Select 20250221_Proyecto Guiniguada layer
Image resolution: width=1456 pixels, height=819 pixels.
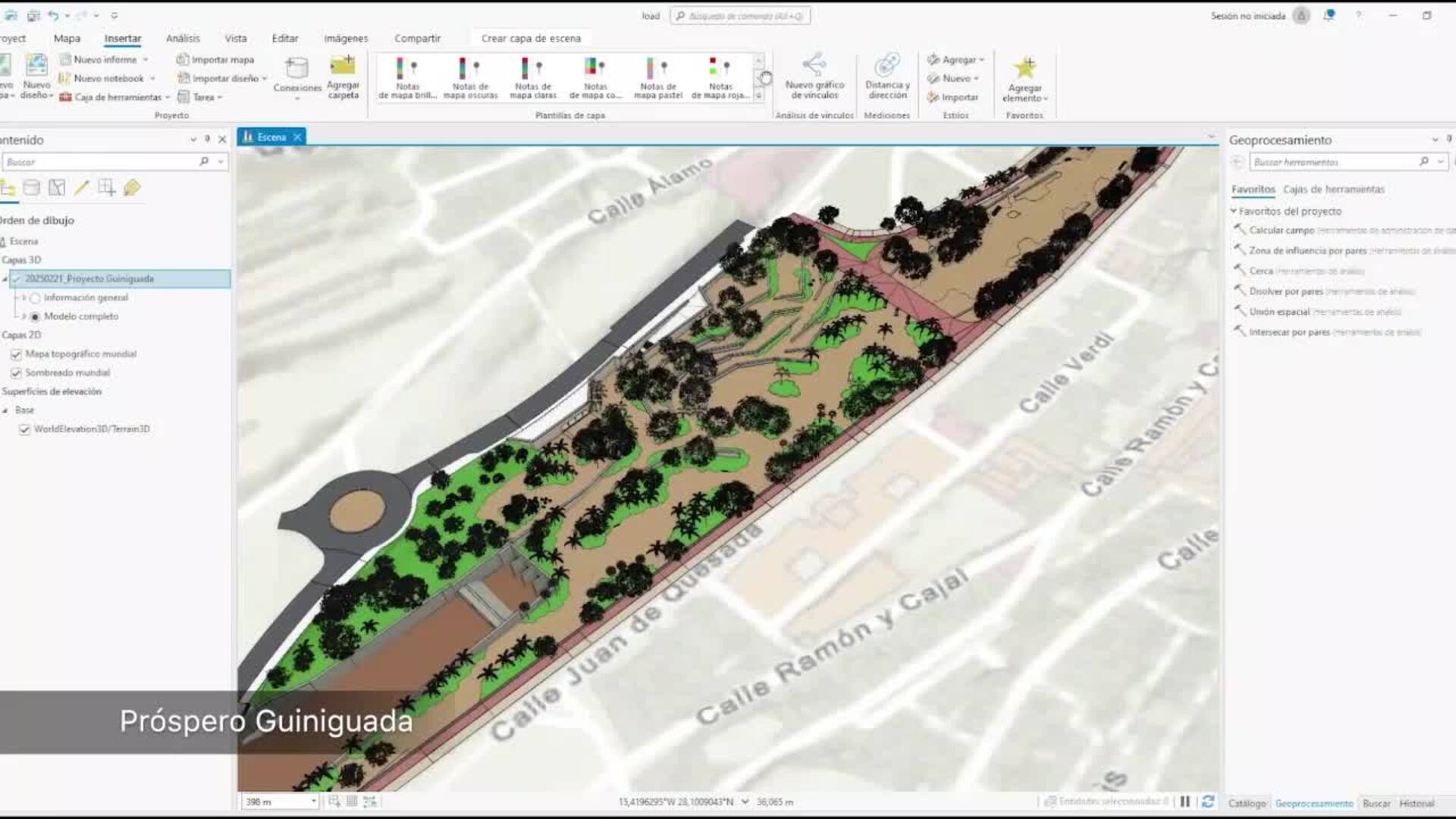click(89, 279)
